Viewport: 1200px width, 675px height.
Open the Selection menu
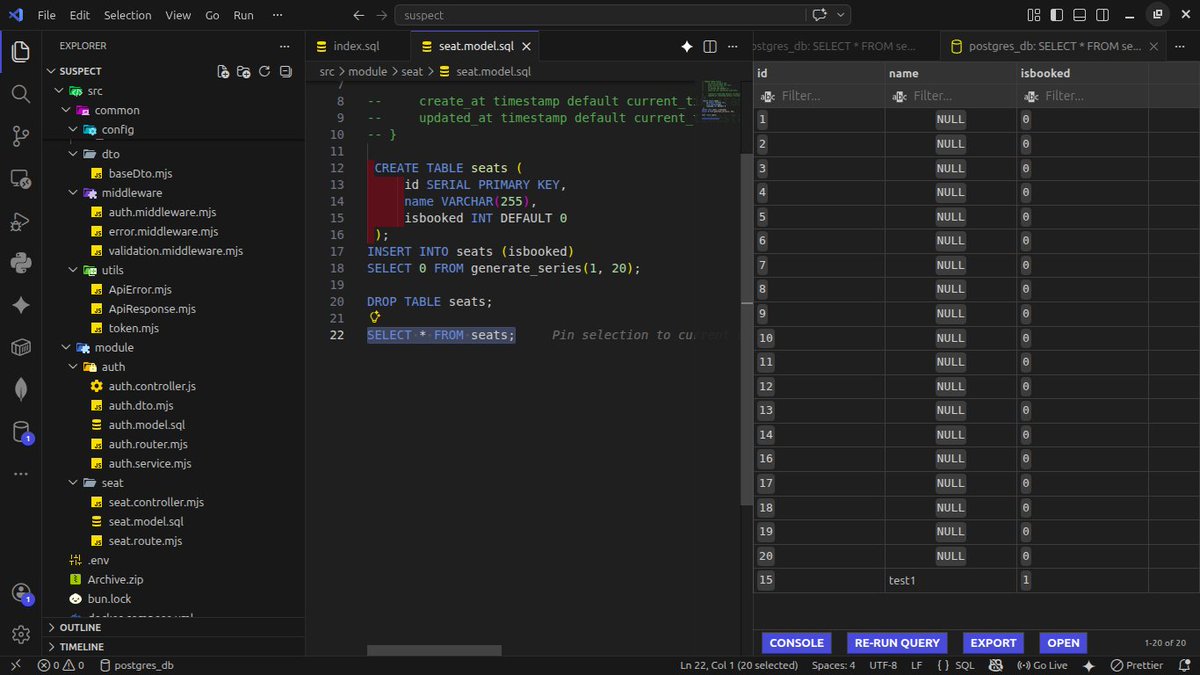(128, 15)
